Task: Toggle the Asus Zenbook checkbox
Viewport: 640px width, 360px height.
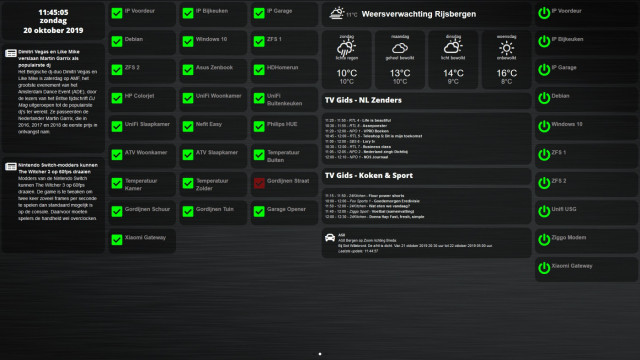Action: pos(188,70)
